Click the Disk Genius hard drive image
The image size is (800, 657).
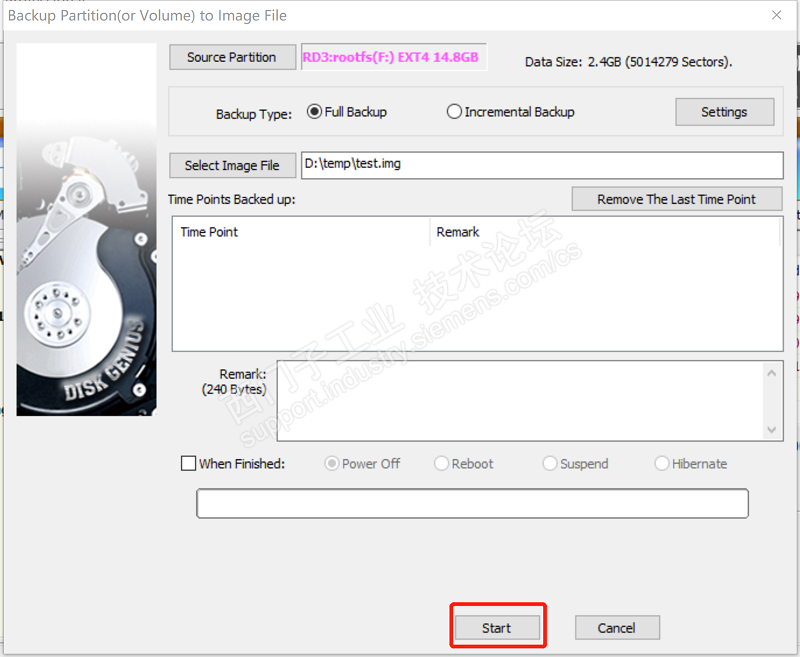[x=86, y=230]
